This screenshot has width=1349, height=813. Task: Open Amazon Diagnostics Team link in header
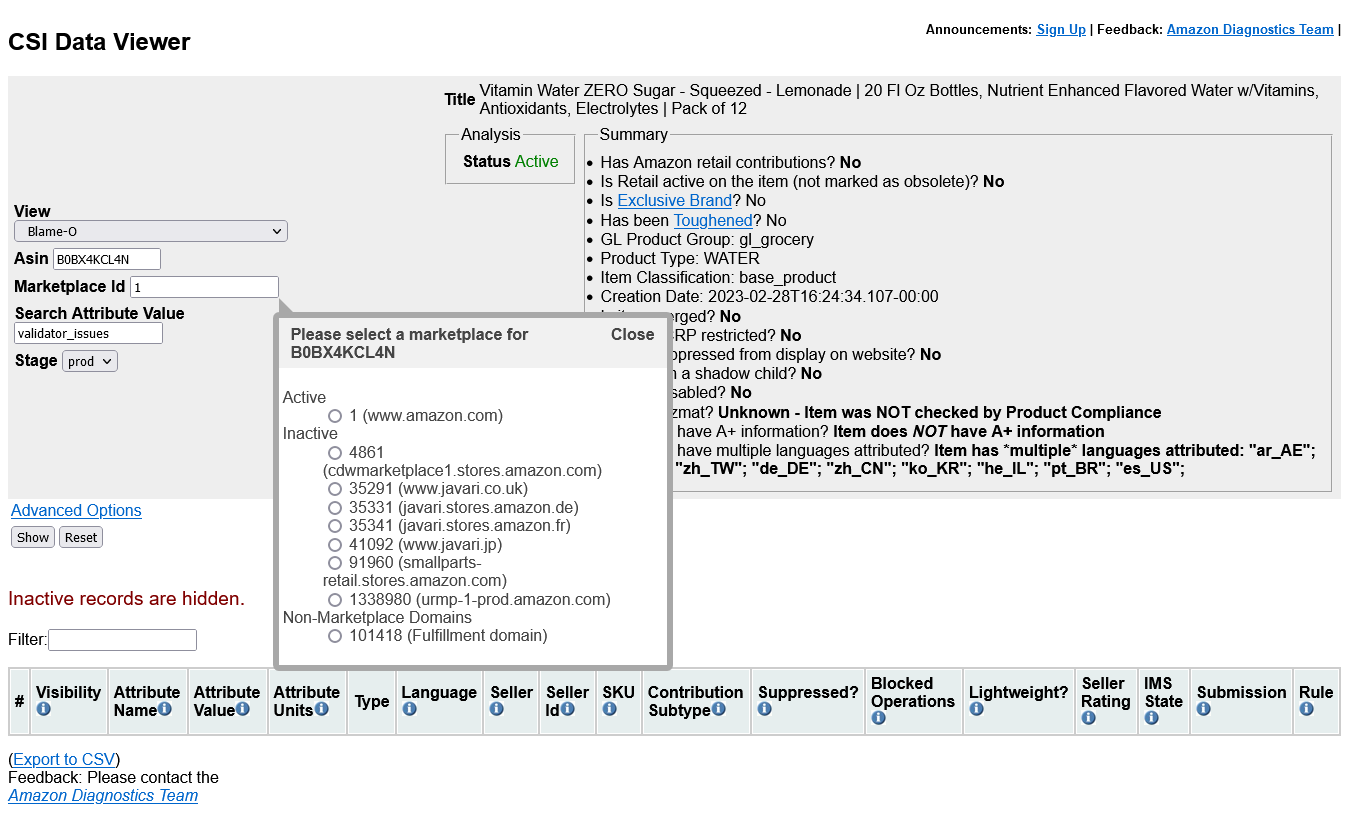1250,29
